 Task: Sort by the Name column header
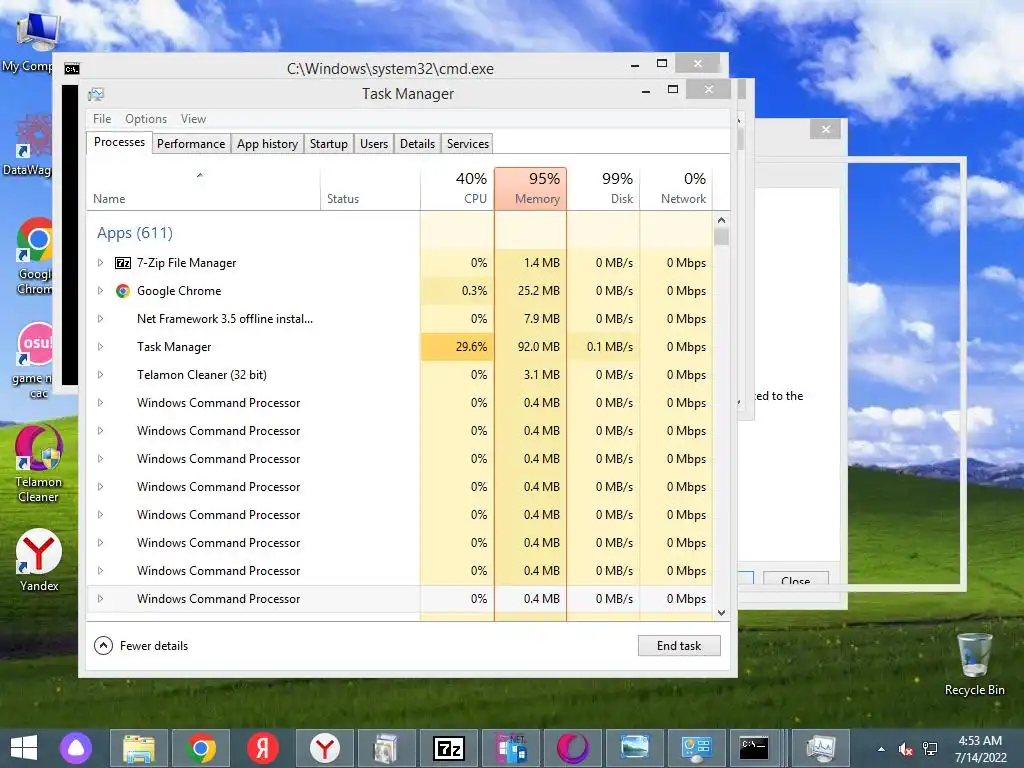point(203,189)
